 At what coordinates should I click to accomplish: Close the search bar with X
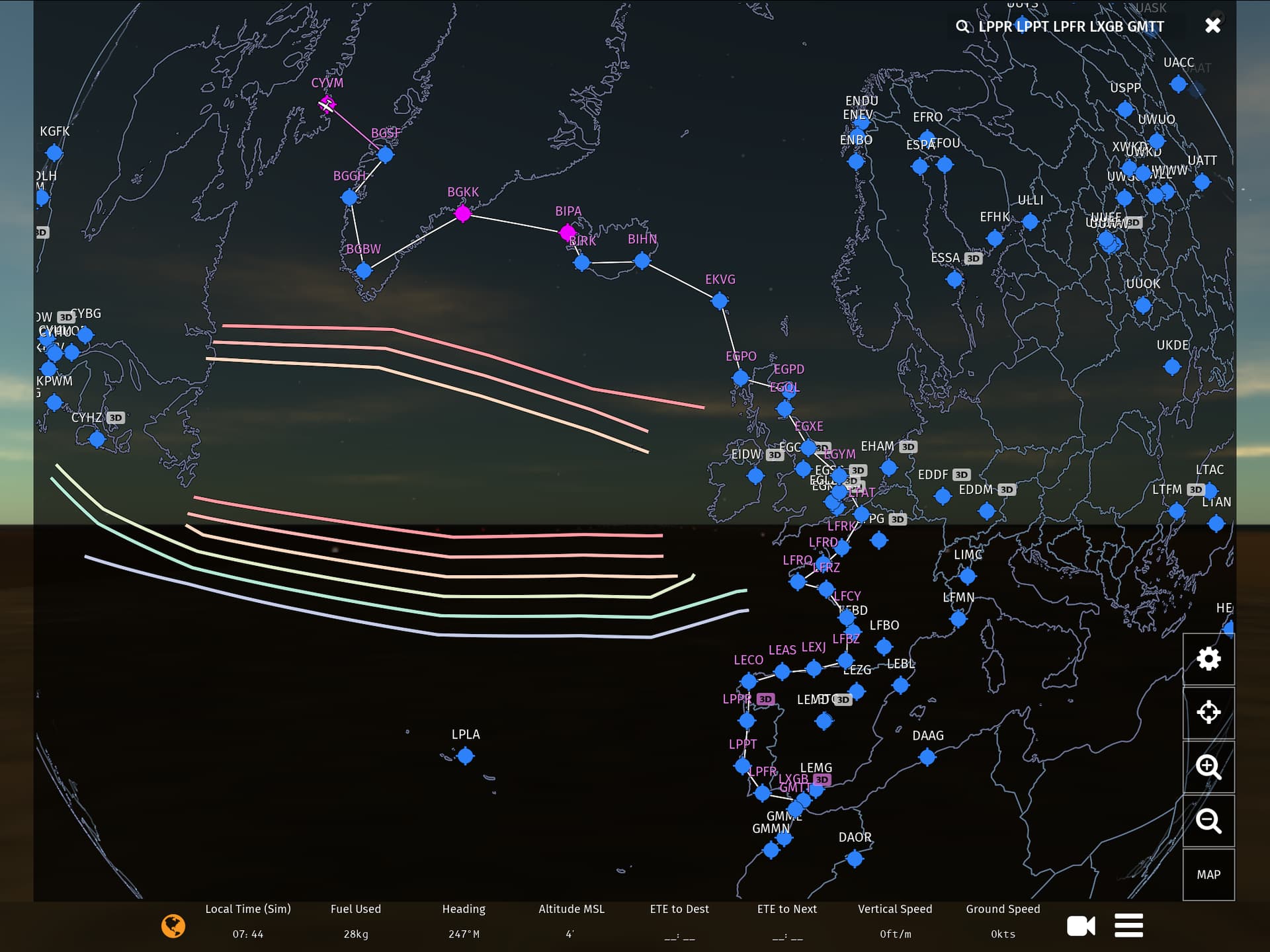click(1212, 26)
